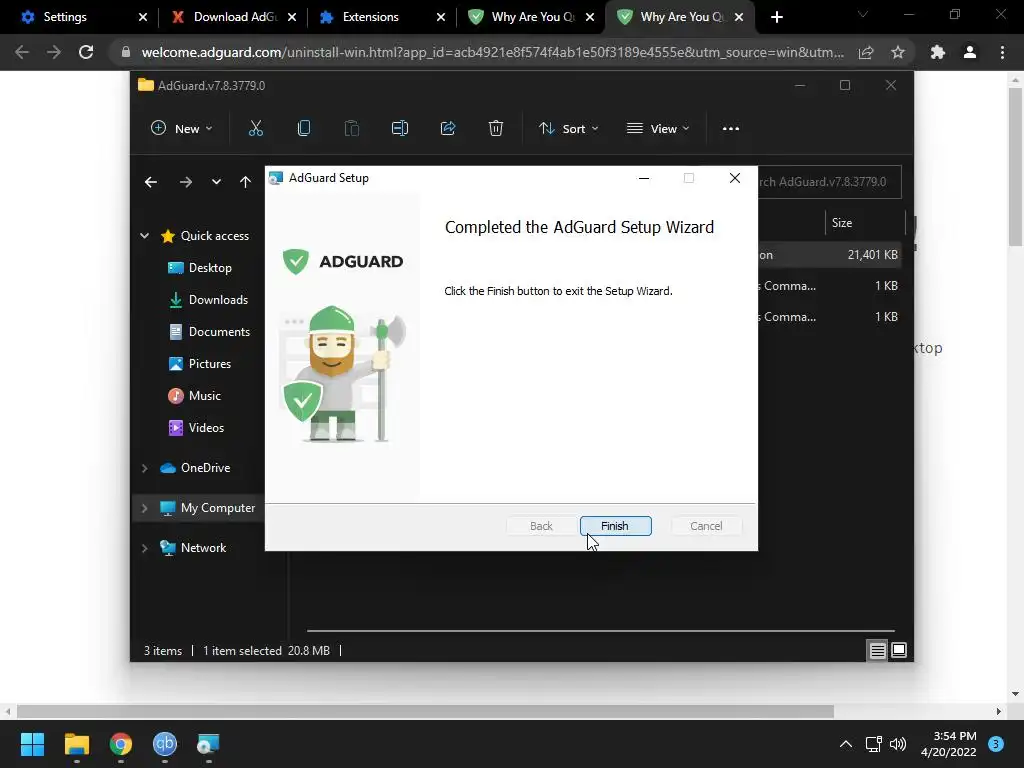The image size is (1024, 768).
Task: Click the Copy icon in File Explorer toolbar
Action: [x=304, y=129]
